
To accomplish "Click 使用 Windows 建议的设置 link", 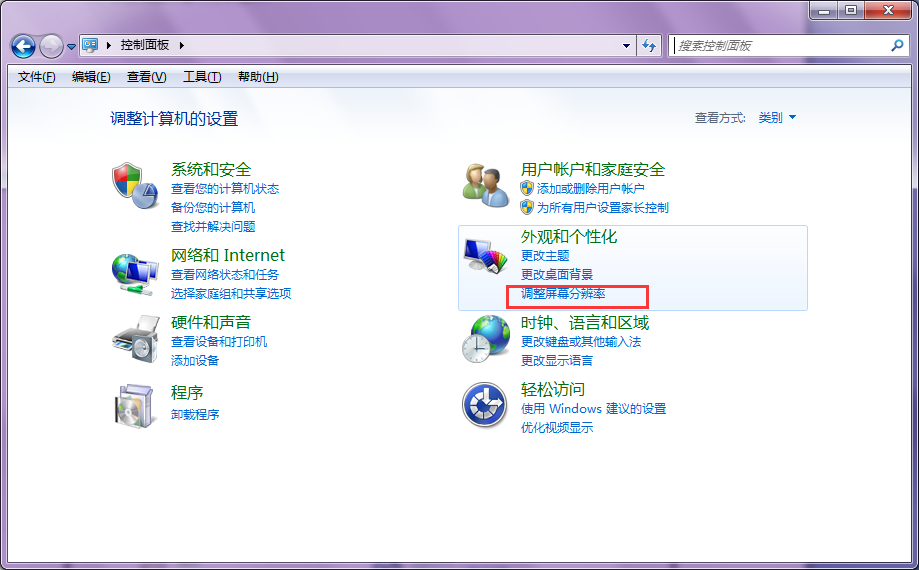I will [593, 409].
